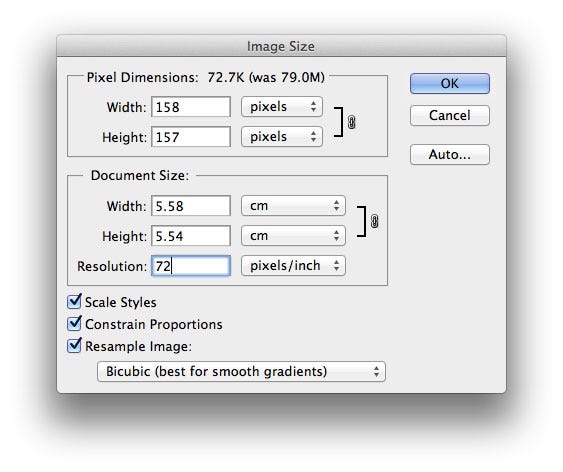Click the document Width field showing 5.58

(x=191, y=206)
